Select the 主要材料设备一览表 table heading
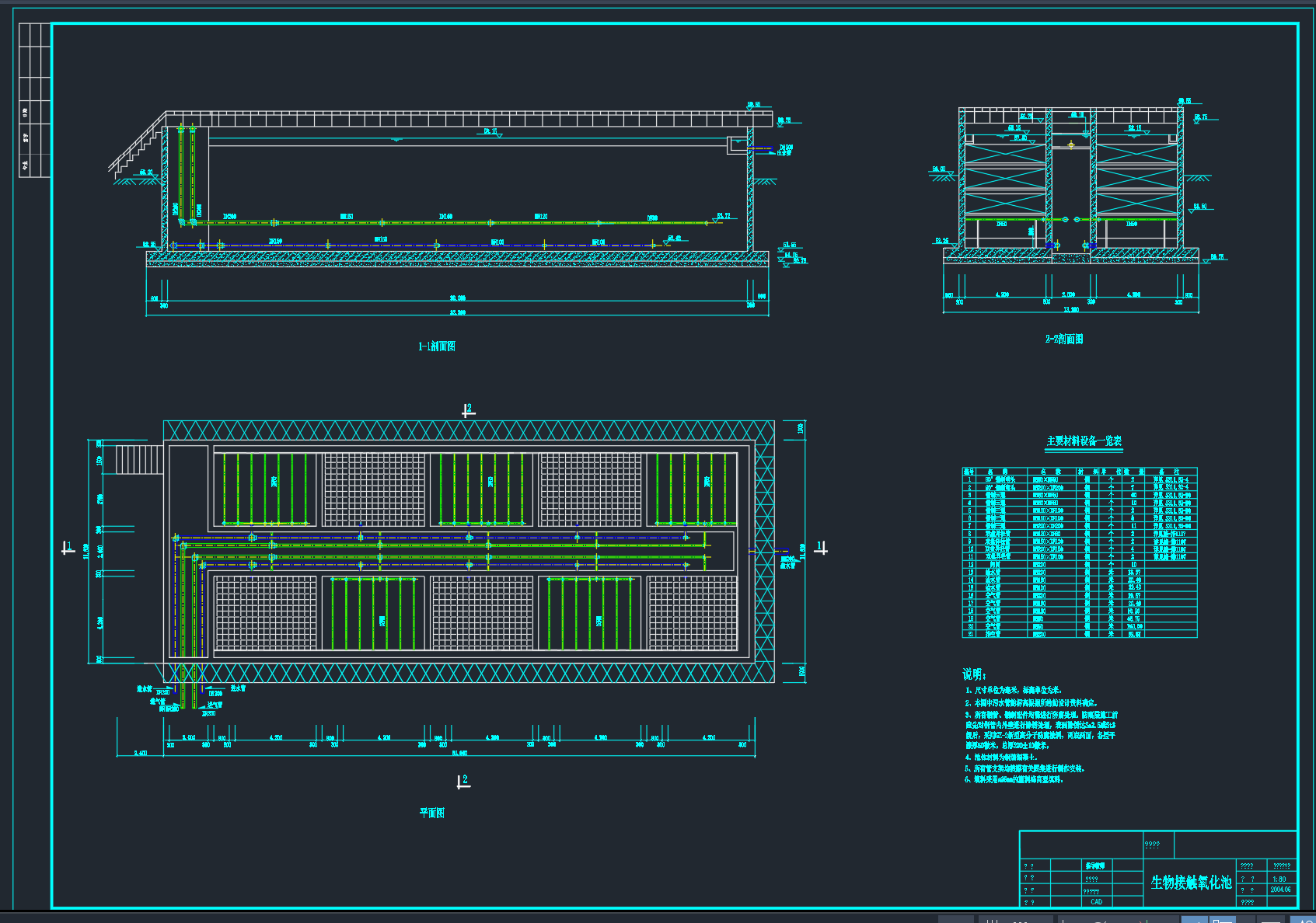This screenshot has height=923, width=1316. click(1084, 441)
